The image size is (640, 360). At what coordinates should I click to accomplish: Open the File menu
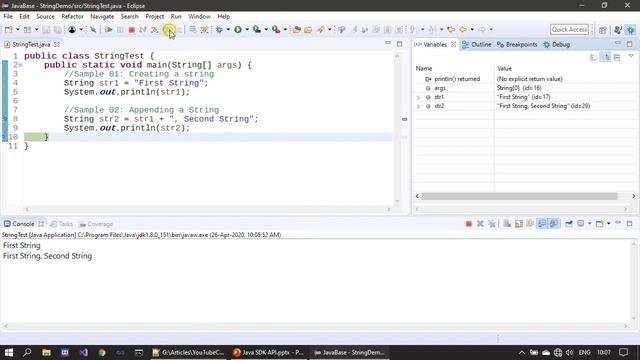(x=8, y=16)
